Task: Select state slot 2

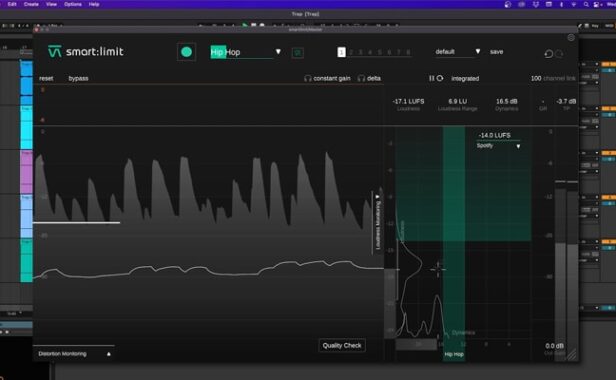Action: tap(351, 52)
